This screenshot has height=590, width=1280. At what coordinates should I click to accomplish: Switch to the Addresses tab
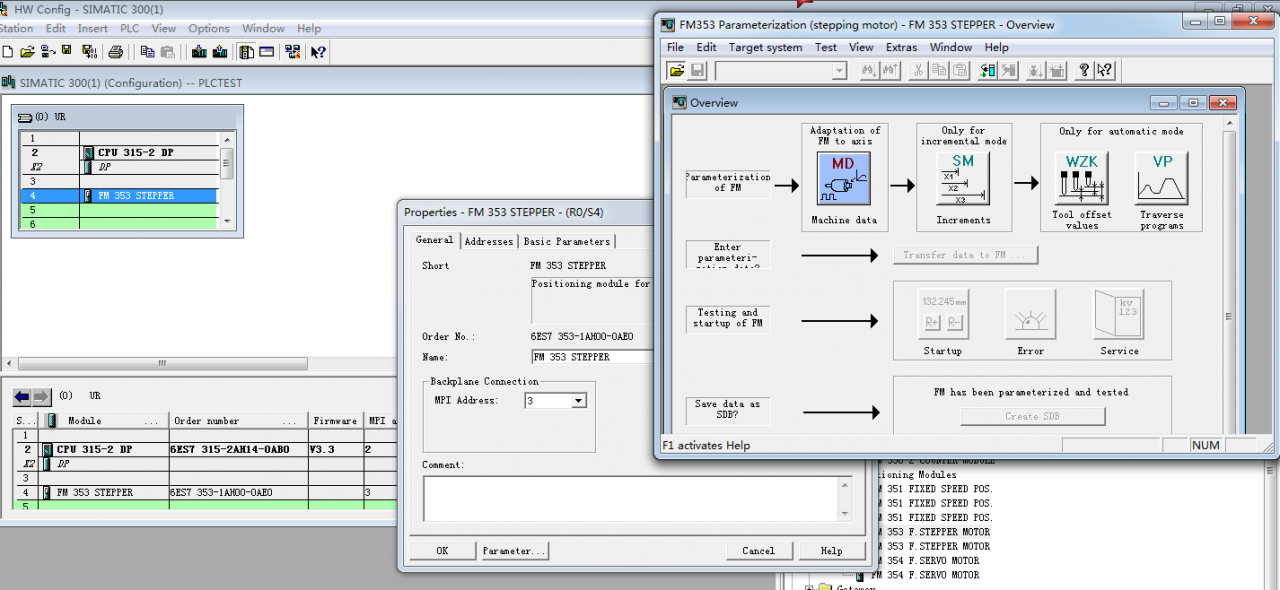coord(489,241)
